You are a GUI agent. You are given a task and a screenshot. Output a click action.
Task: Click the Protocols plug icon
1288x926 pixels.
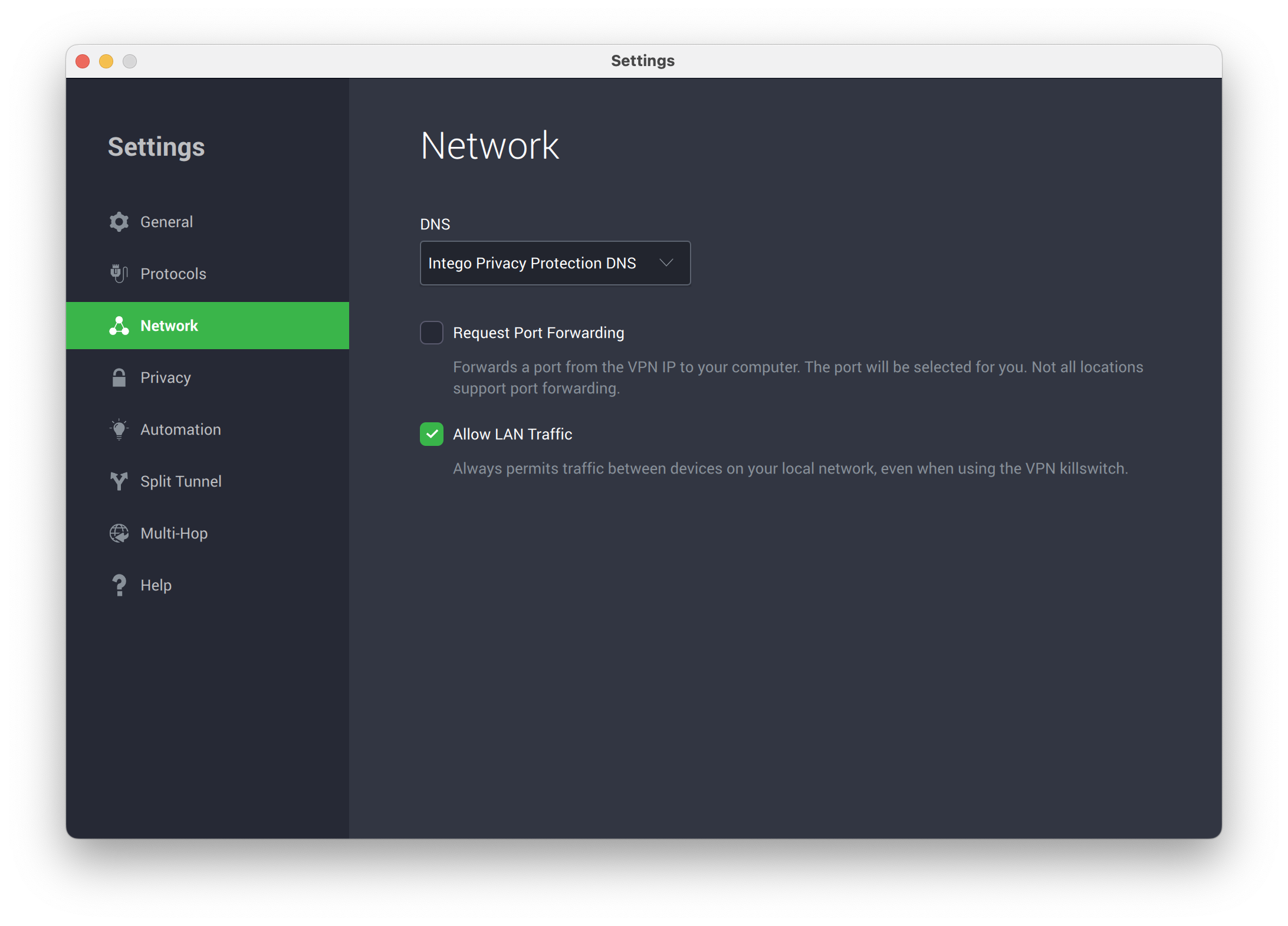(119, 274)
